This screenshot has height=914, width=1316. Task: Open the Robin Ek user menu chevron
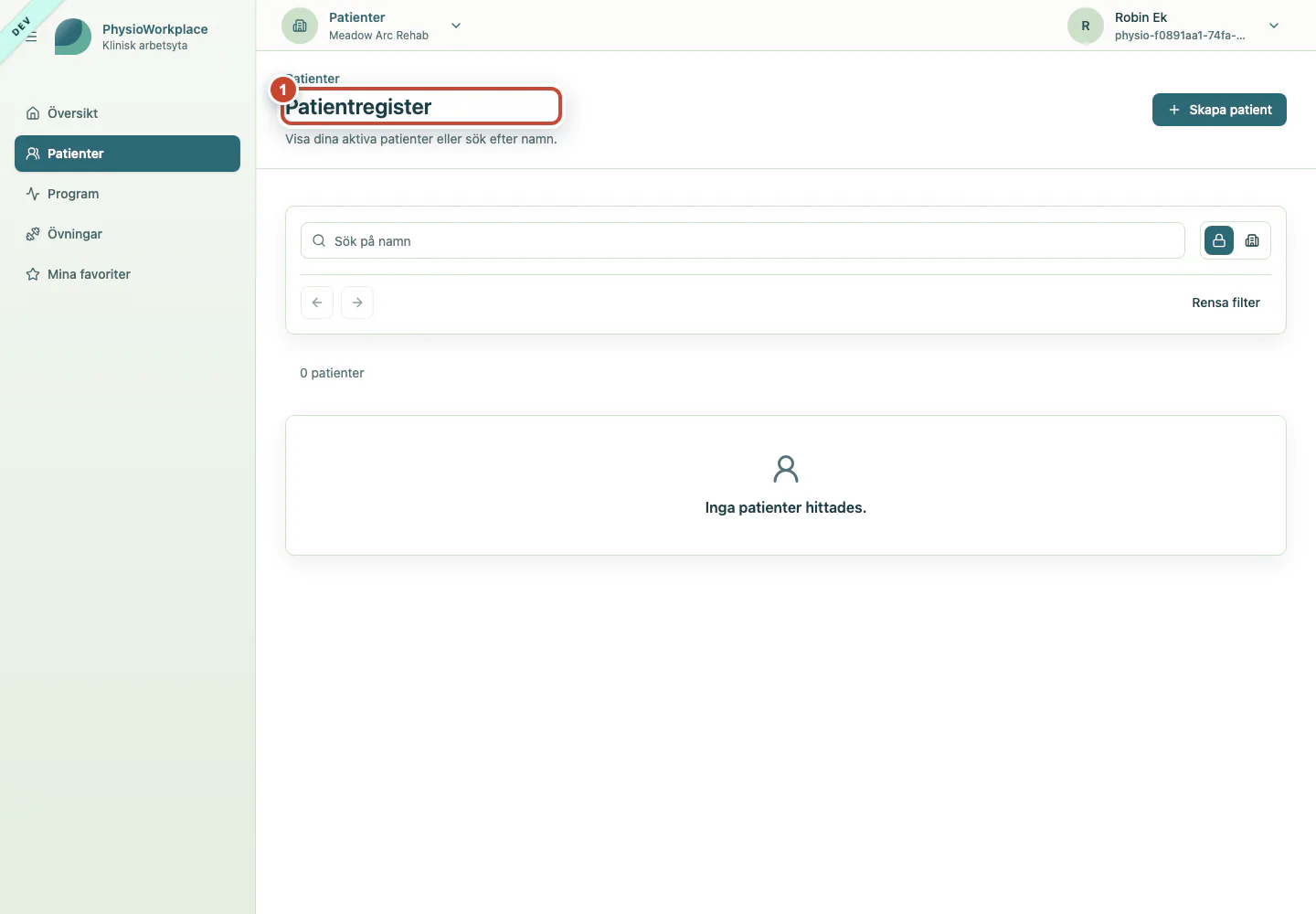1274,26
